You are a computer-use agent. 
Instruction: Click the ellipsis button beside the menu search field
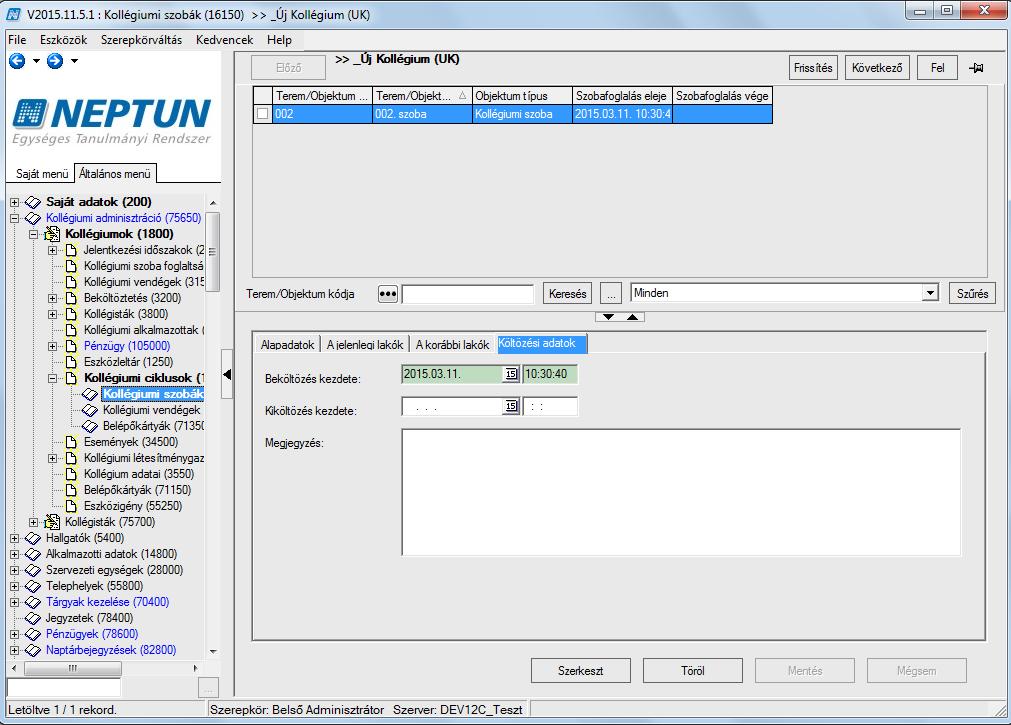point(208,688)
